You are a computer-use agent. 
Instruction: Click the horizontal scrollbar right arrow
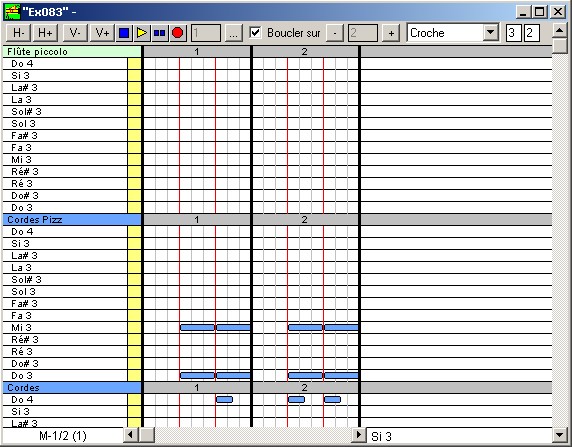(x=358, y=435)
